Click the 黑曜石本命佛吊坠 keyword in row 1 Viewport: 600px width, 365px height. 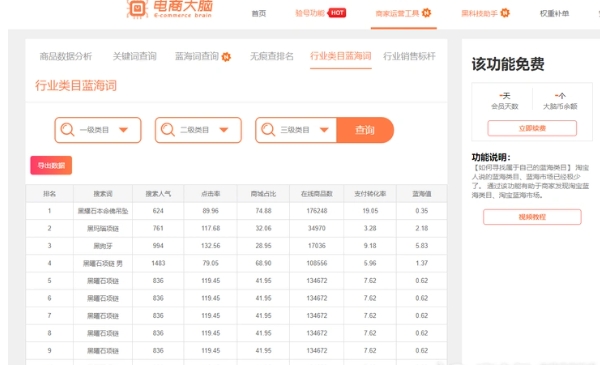(x=103, y=211)
